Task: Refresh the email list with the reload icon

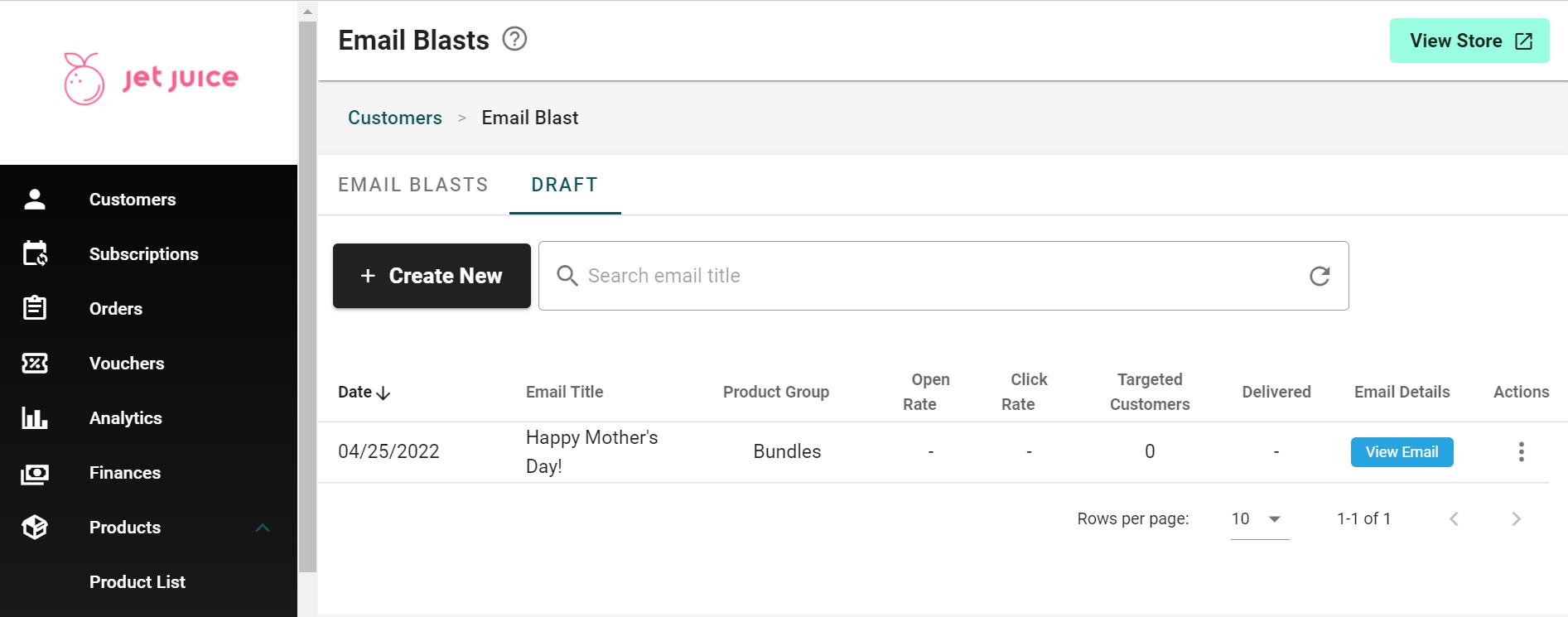Action: click(1320, 276)
